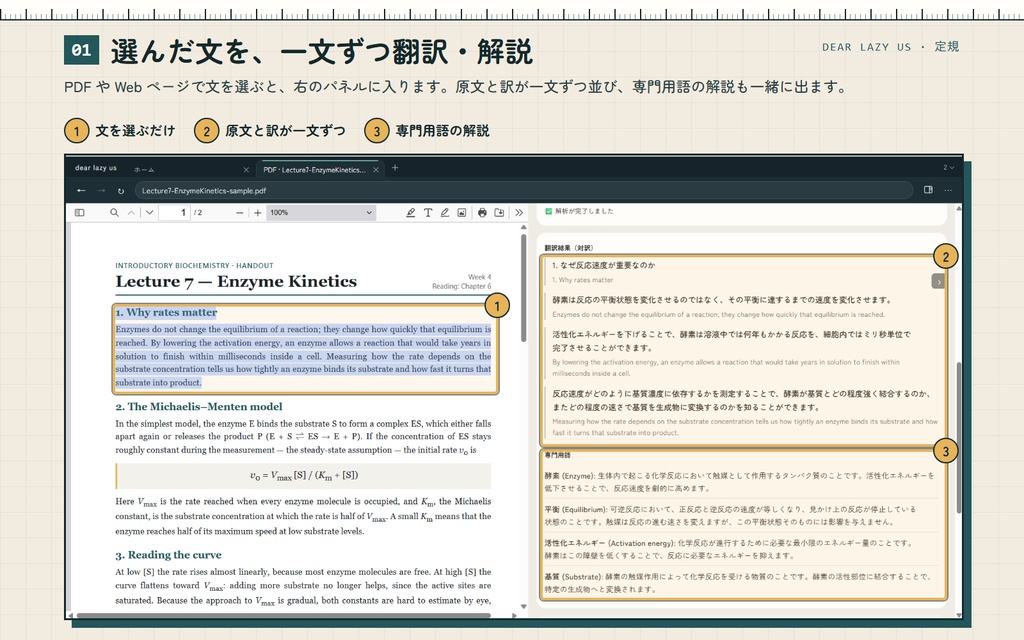Image resolution: width=1024 pixels, height=640 pixels.
Task: Click the green analysis-complete check icon
Action: (549, 211)
